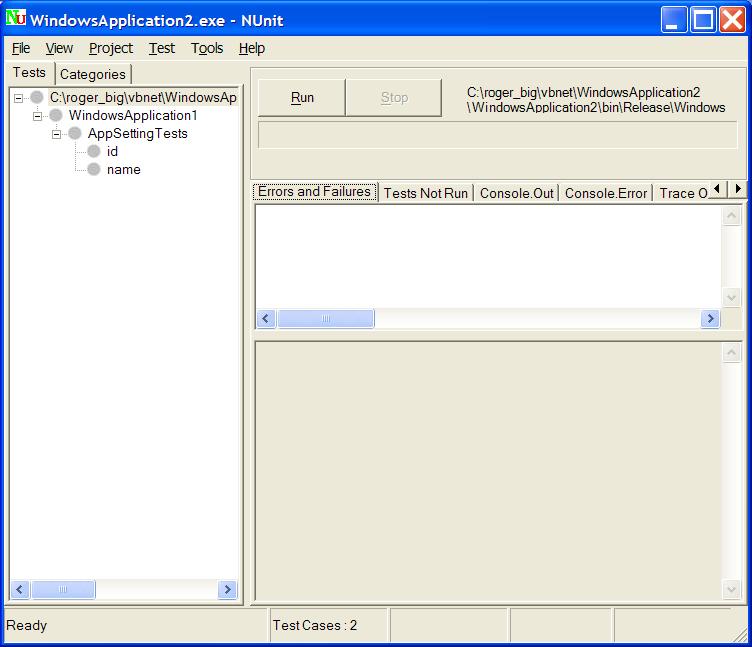Click the assembly path label beside Stop
This screenshot has height=647, width=752.
pyautogui.click(x=596, y=100)
